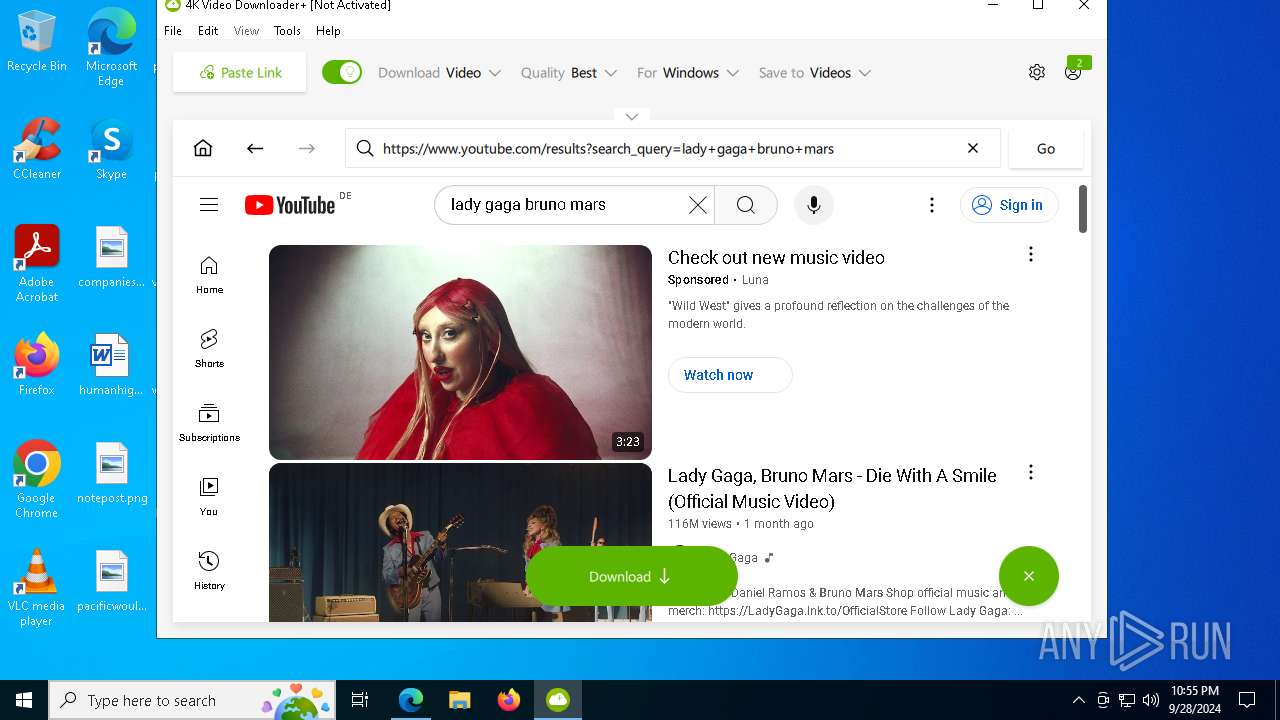This screenshot has height=720, width=1280.
Task: Click the embedded browser vertical scrollbar
Action: tap(1082, 209)
